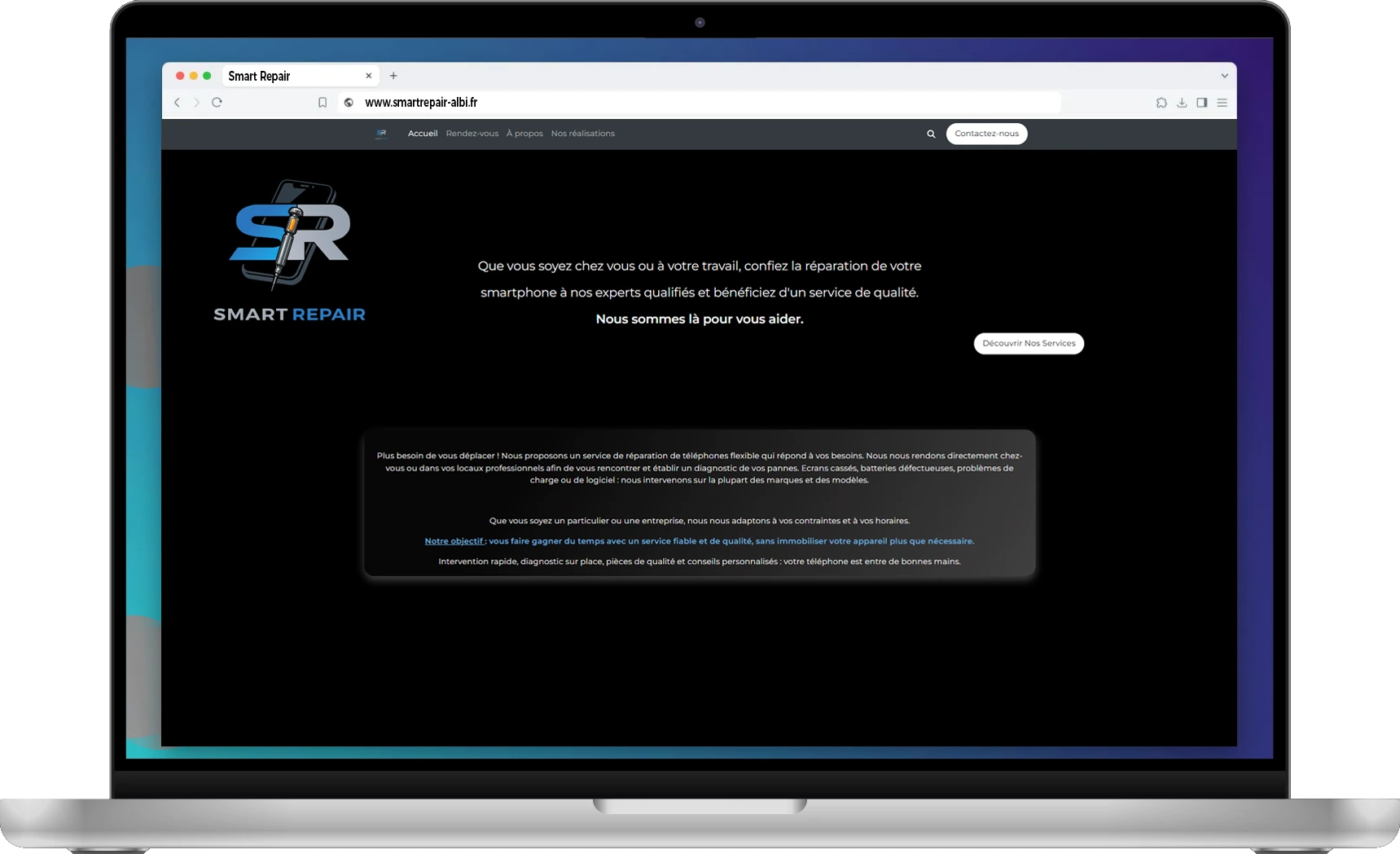Toggle the browser sidebar panel icon
Image resolution: width=1400 pixels, height=854 pixels.
(x=1201, y=103)
